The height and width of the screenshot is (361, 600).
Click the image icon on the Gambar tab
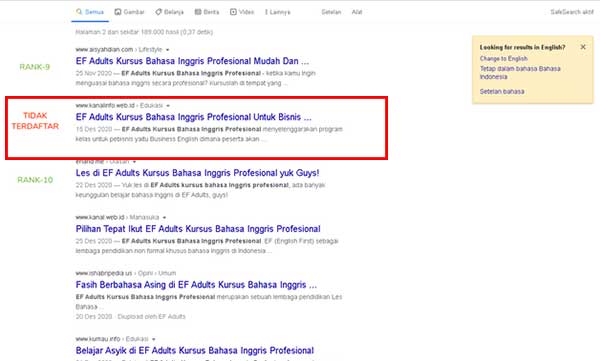click(x=118, y=12)
